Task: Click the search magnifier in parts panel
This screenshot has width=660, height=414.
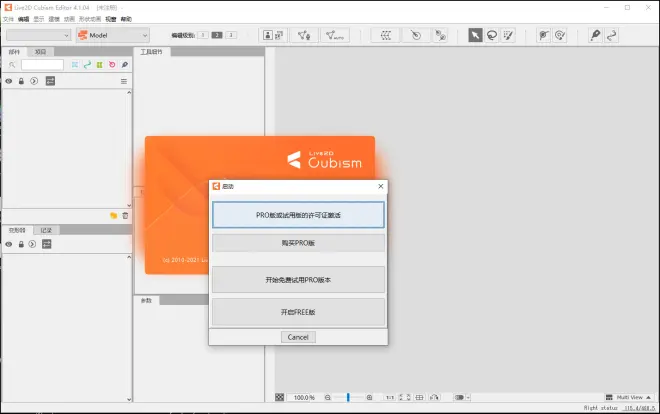Action: (x=12, y=65)
